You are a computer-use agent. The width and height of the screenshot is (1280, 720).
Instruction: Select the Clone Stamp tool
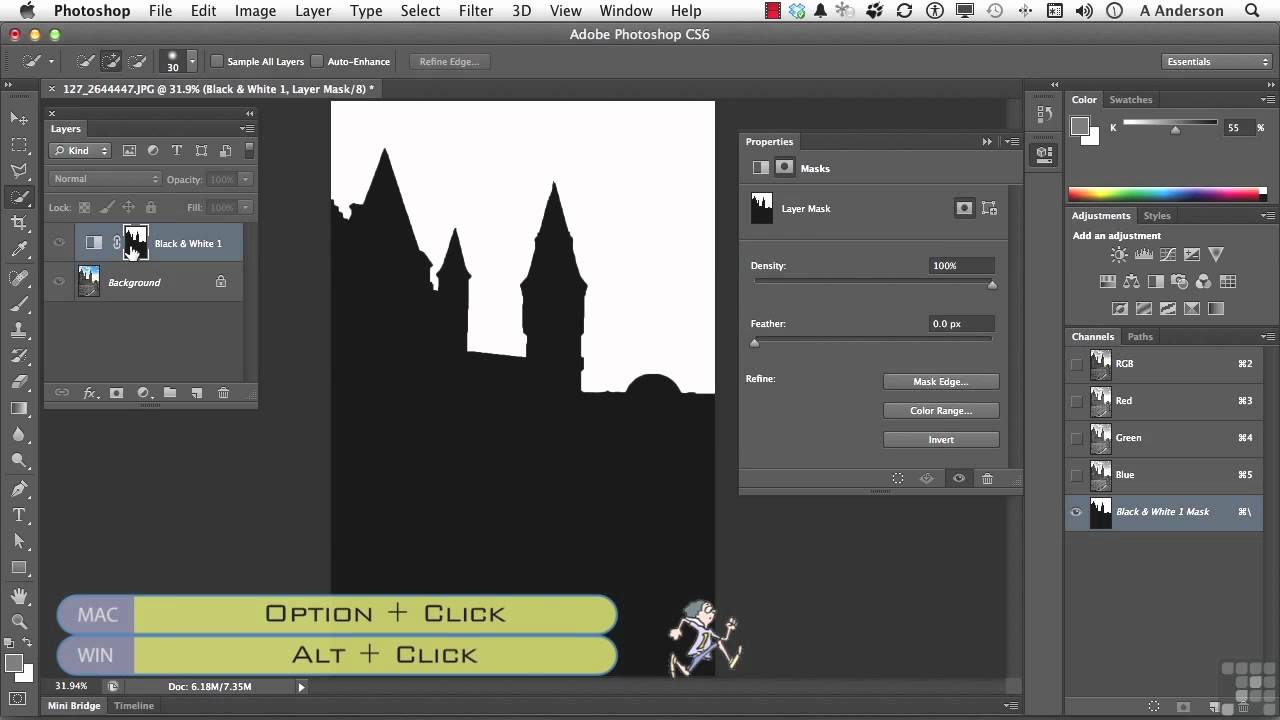19,329
